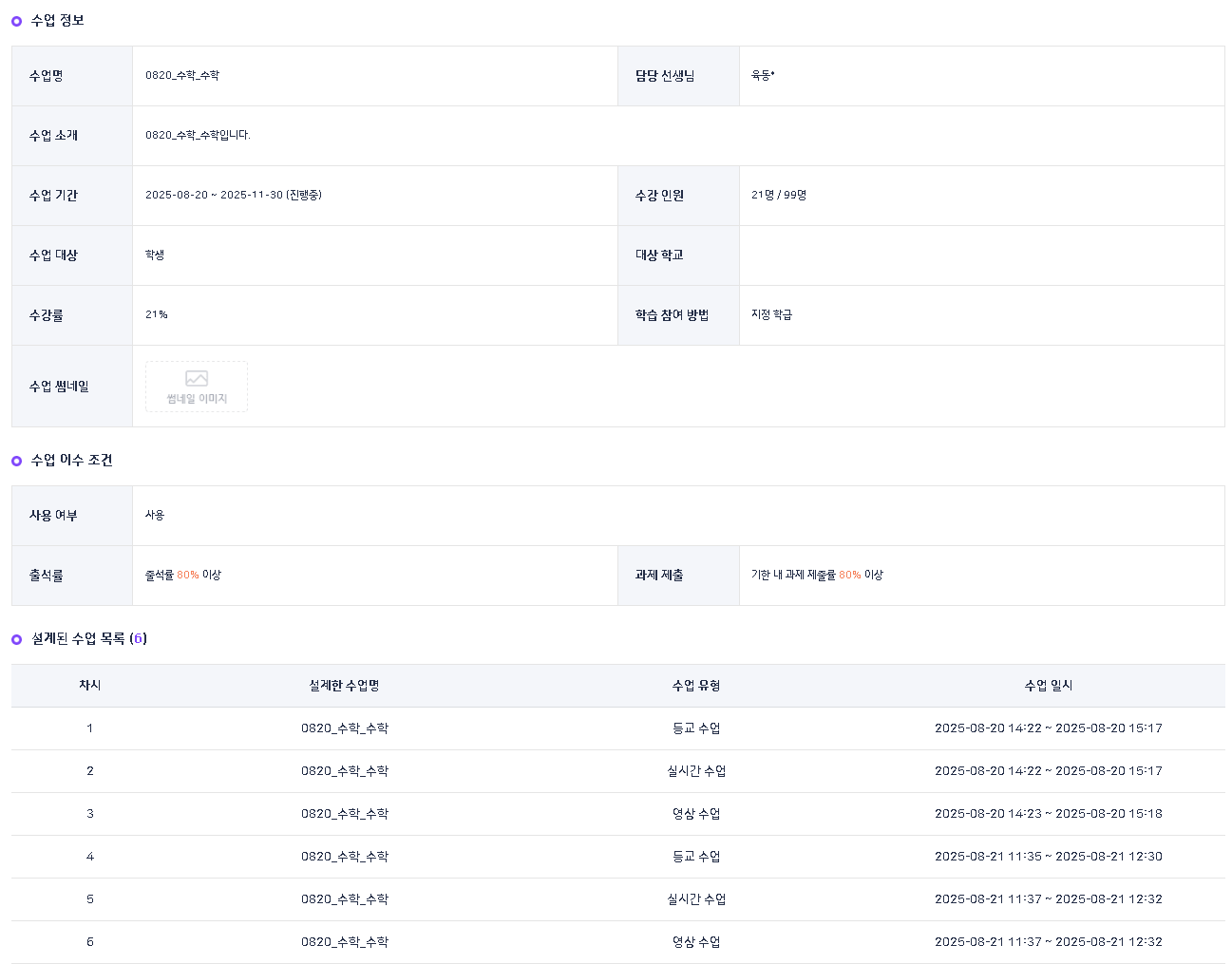Click the 지정 학급 participation method value

pyautogui.click(x=771, y=315)
